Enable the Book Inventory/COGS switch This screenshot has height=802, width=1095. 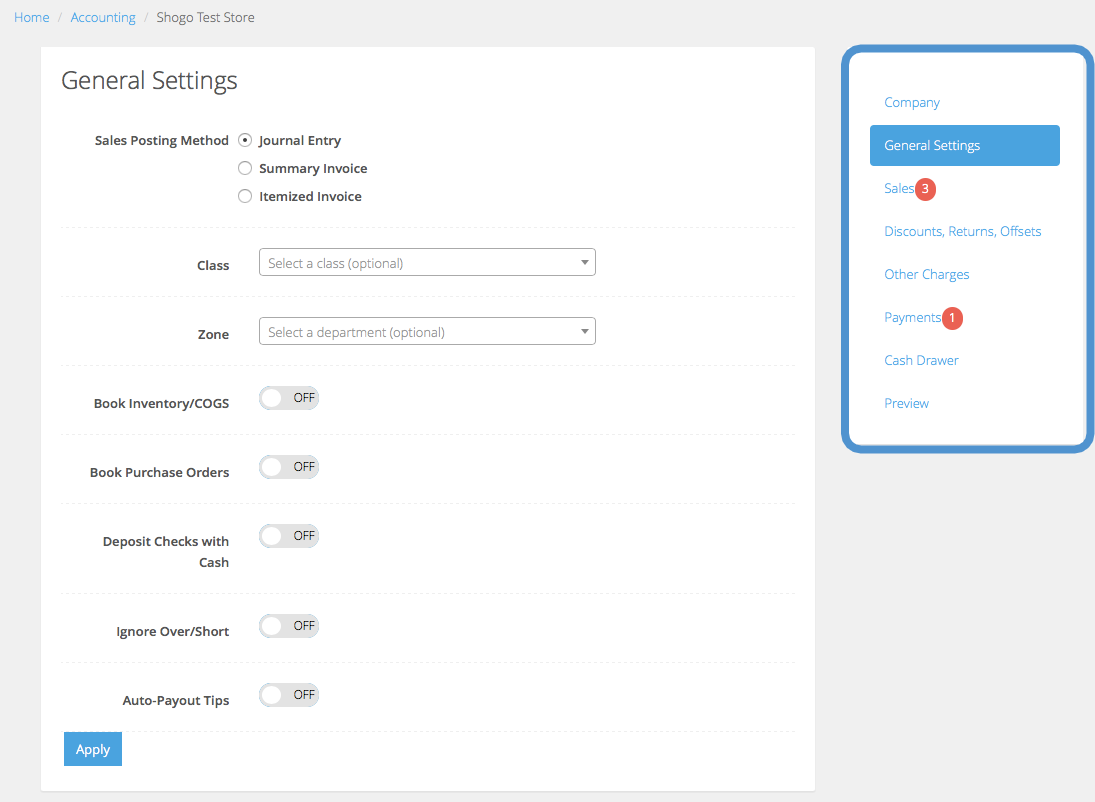point(289,398)
